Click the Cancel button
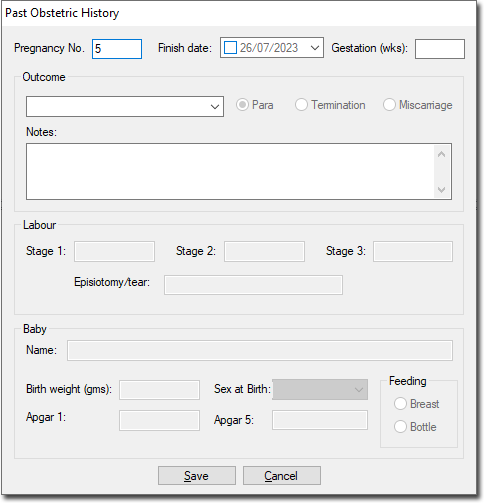Image resolution: width=485 pixels, height=504 pixels. tap(282, 476)
